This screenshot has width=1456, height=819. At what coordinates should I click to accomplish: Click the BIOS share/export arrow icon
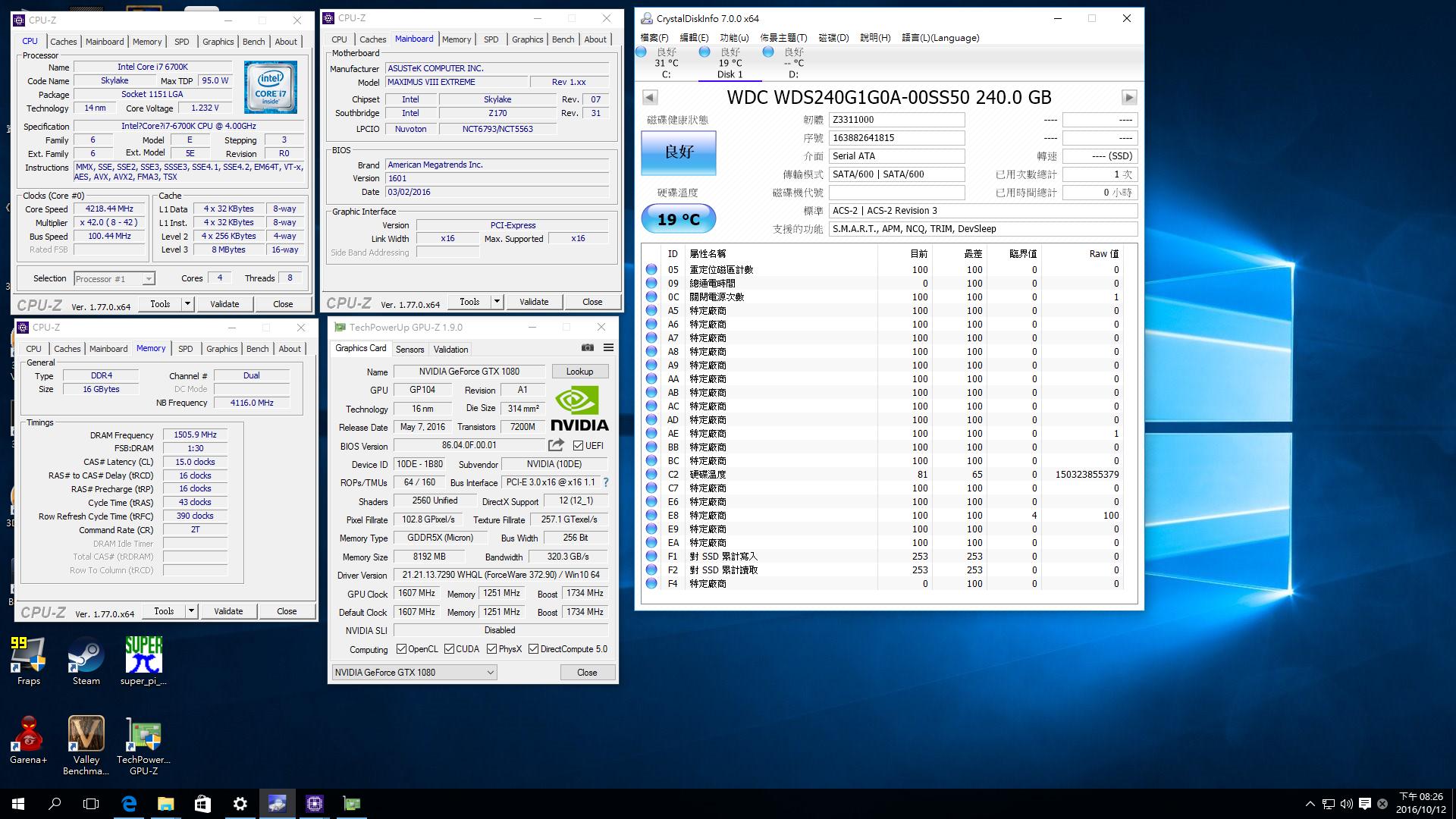point(557,445)
